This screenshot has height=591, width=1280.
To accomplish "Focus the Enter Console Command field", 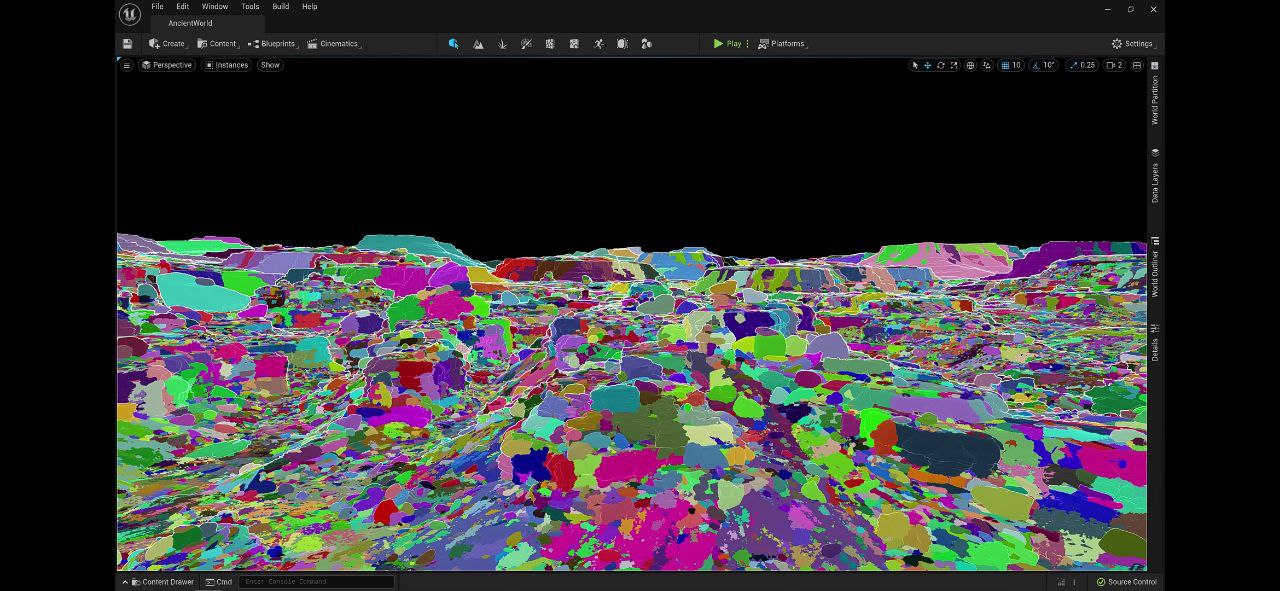I will (317, 582).
